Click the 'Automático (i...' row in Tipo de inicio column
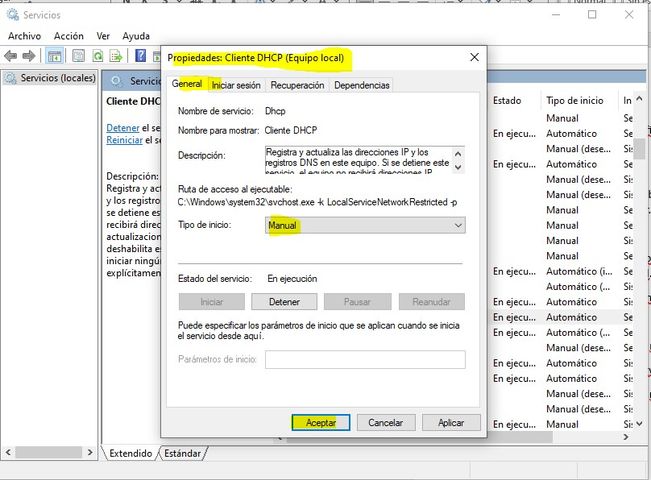This screenshot has height=480, width=651. [x=579, y=271]
